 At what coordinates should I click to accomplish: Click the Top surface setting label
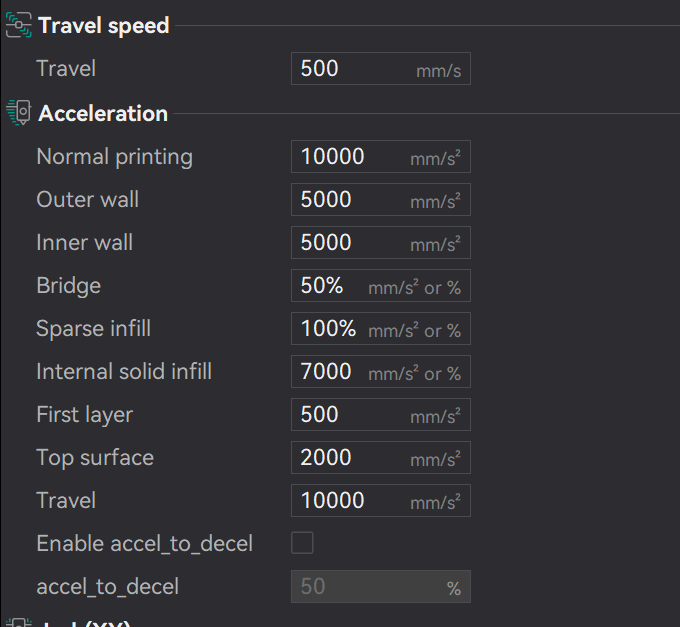tap(95, 458)
